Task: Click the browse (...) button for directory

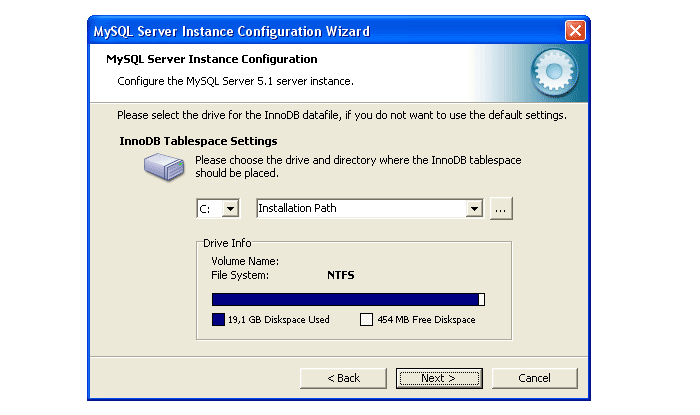Action: pyautogui.click(x=501, y=209)
